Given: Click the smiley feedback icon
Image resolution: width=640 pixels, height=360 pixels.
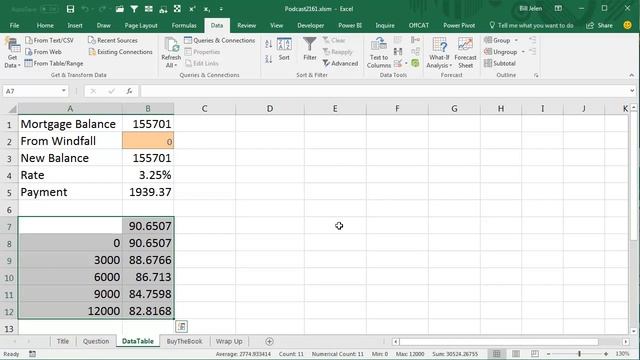Looking at the screenshot, I should (627, 25).
